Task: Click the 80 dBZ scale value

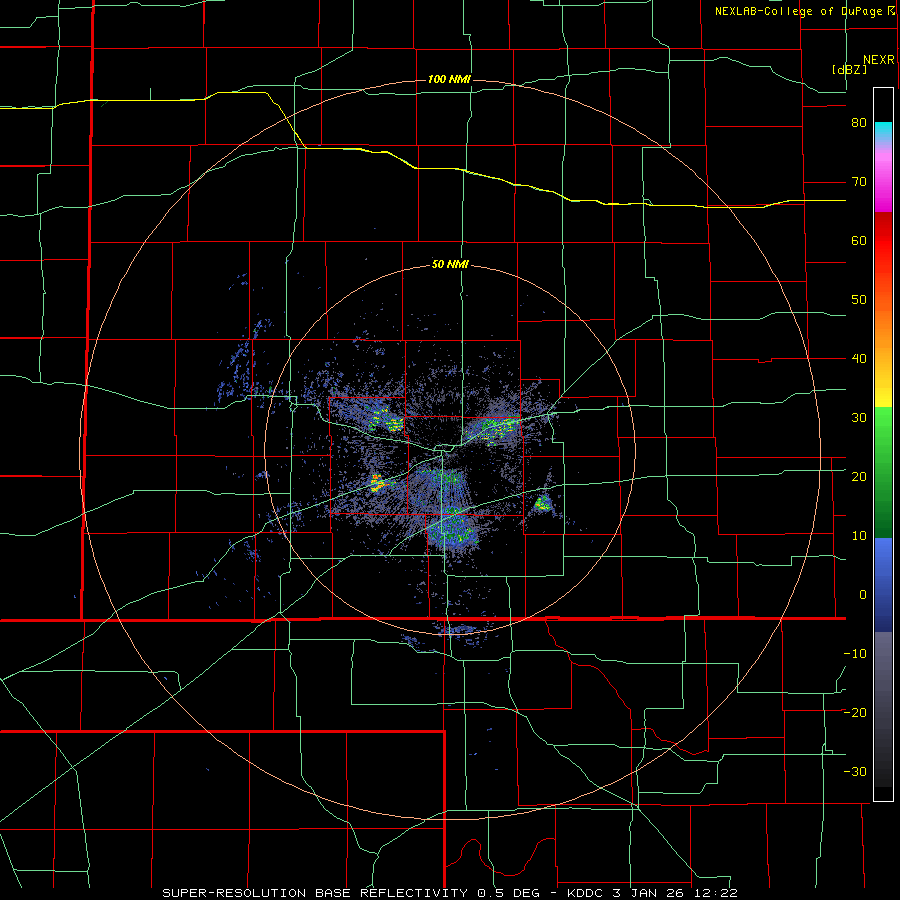Action: point(859,123)
